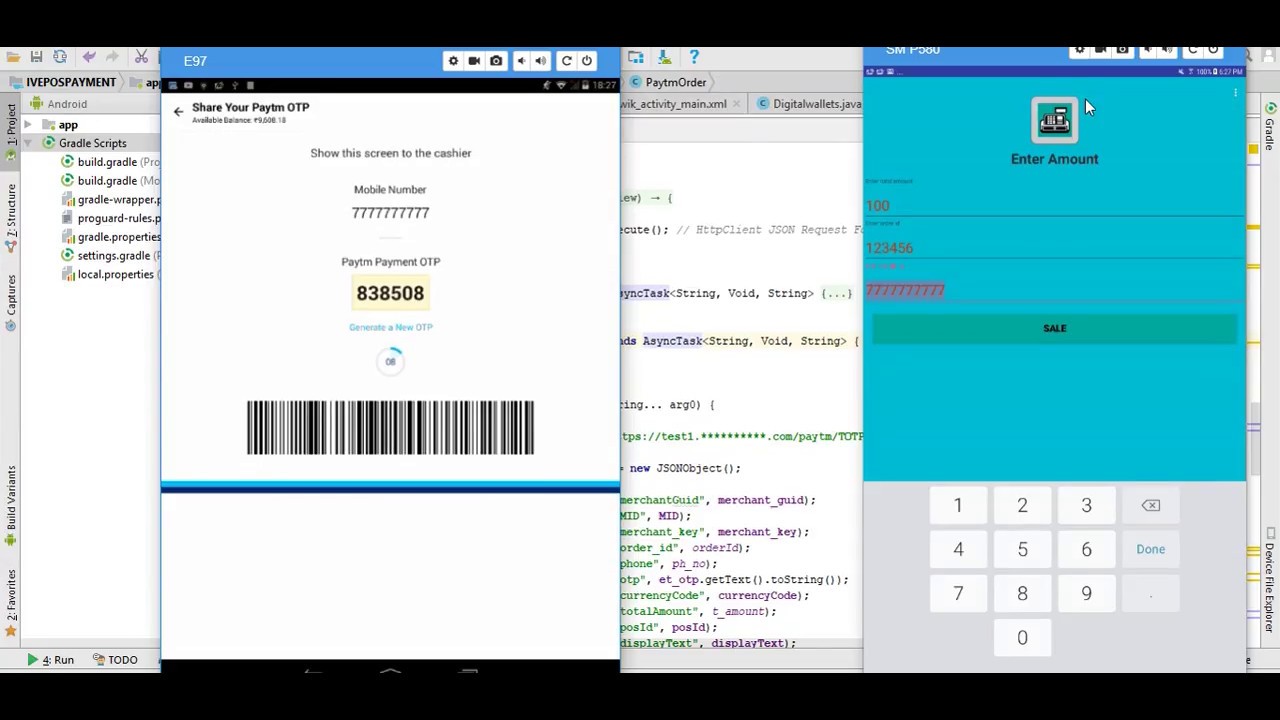1280x720 pixels.
Task: Tap the 9 key on keypad
Action: coord(1086,593)
